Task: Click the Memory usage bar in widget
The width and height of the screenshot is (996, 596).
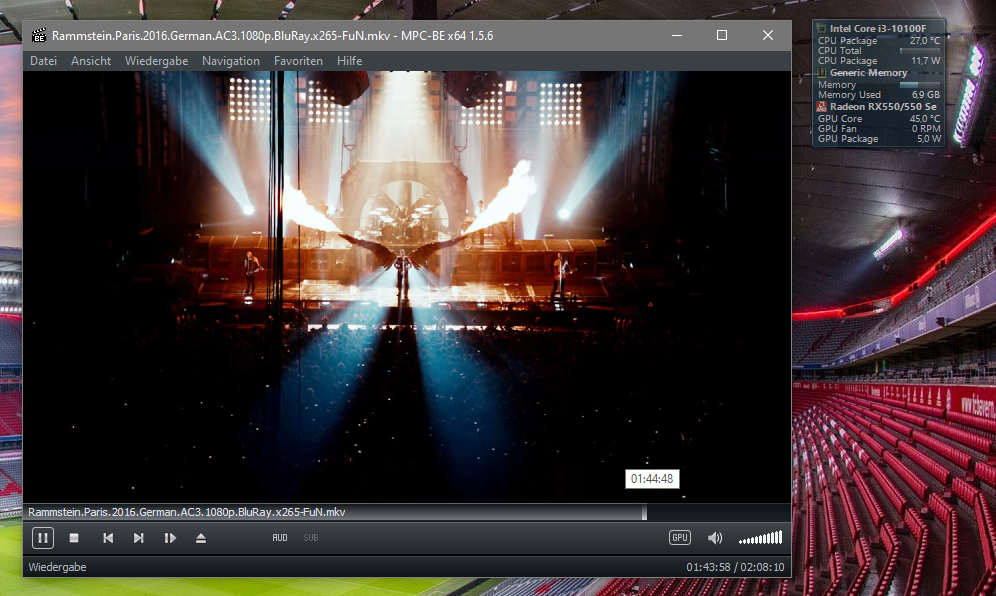Action: point(920,85)
